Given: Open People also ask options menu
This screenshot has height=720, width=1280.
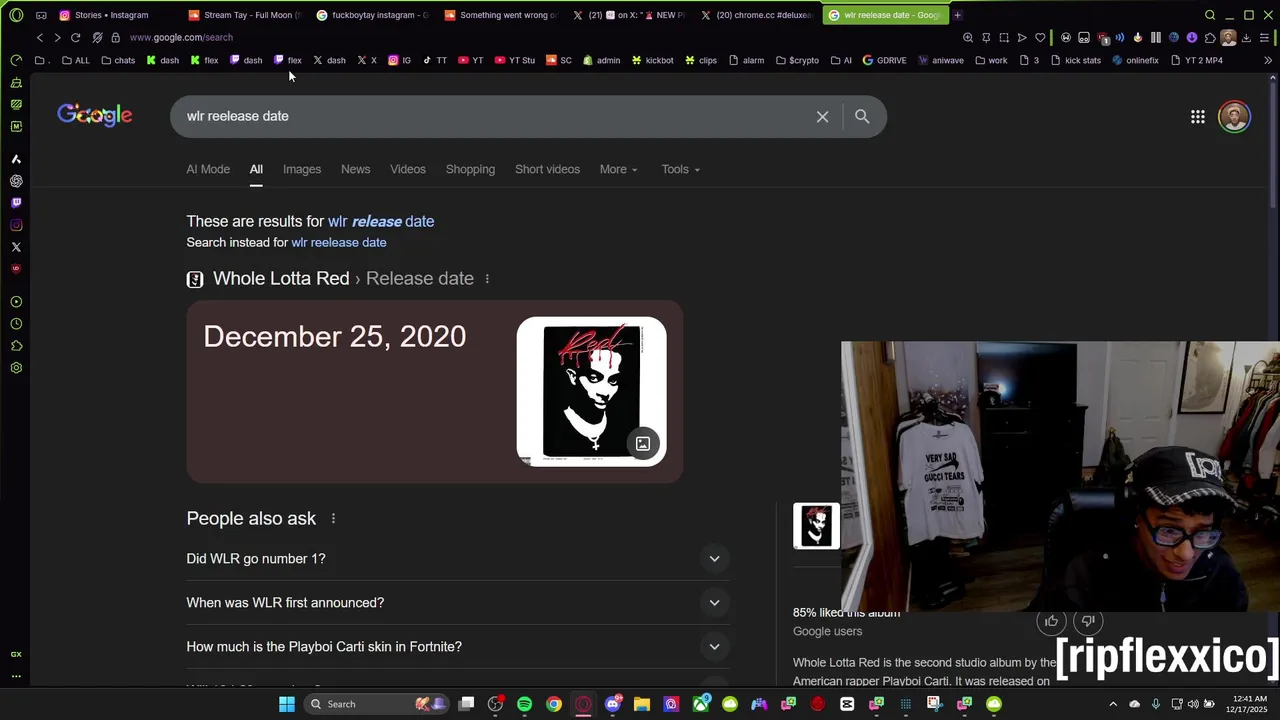Looking at the screenshot, I should click(x=333, y=519).
